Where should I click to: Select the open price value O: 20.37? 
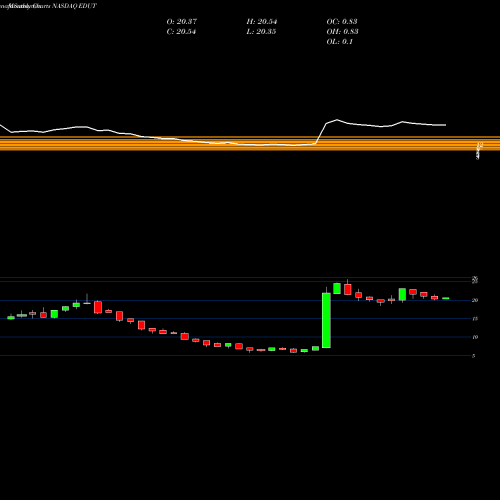pos(182,22)
